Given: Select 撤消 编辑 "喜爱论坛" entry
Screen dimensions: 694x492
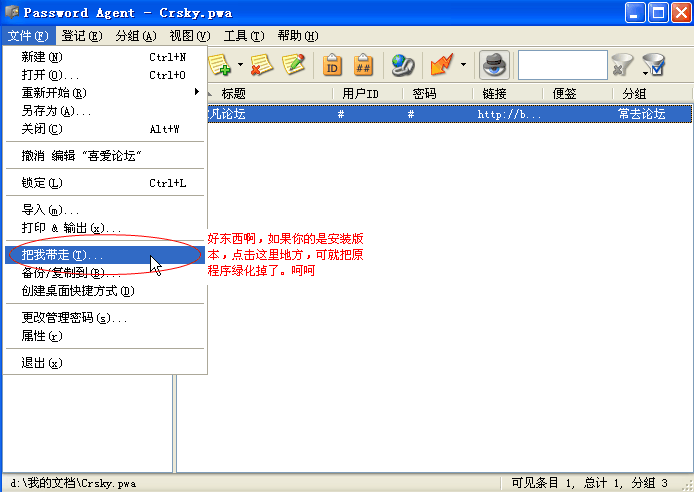Looking at the screenshot, I should click(105, 156).
